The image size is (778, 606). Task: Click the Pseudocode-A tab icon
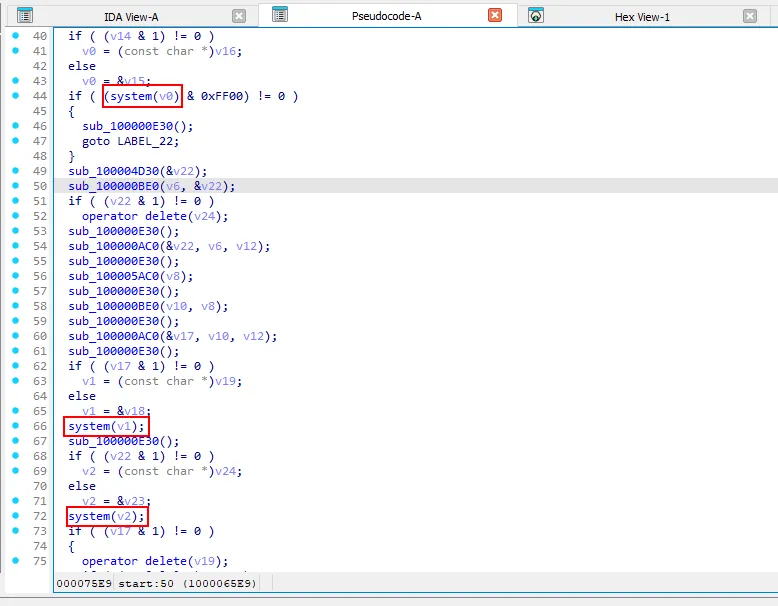coord(280,15)
